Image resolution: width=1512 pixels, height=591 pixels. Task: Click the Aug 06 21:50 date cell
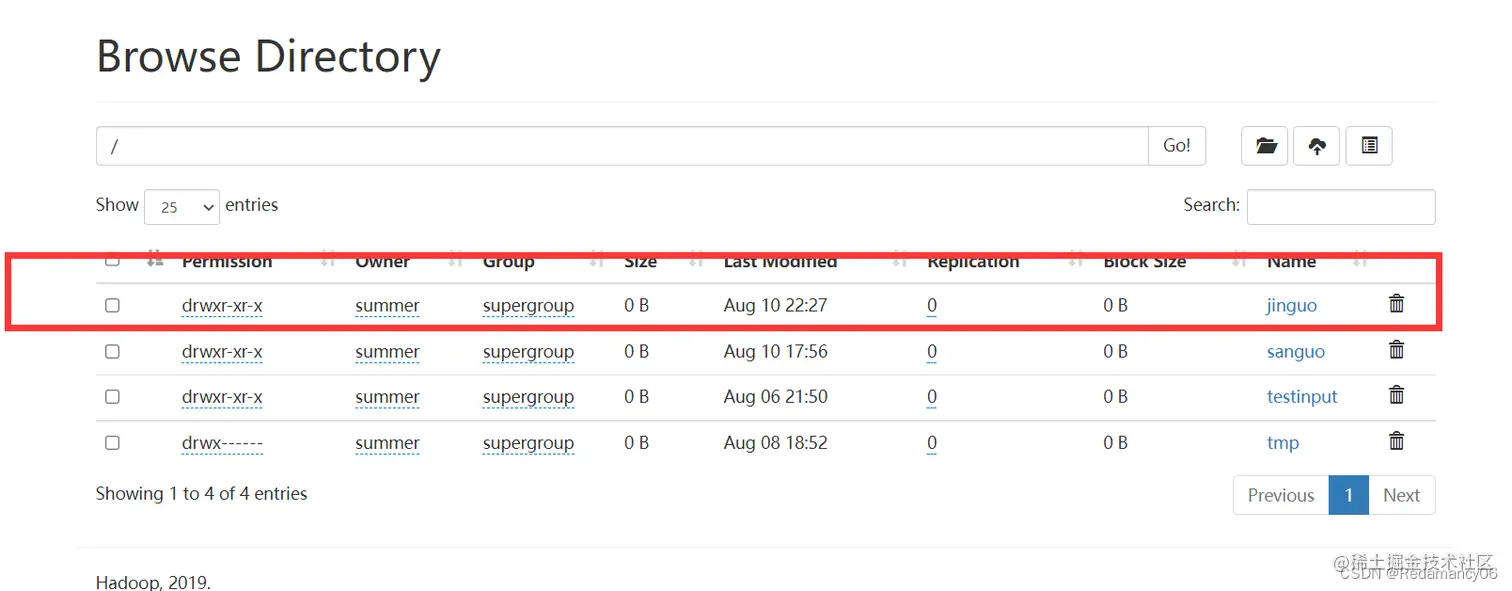[x=775, y=396]
